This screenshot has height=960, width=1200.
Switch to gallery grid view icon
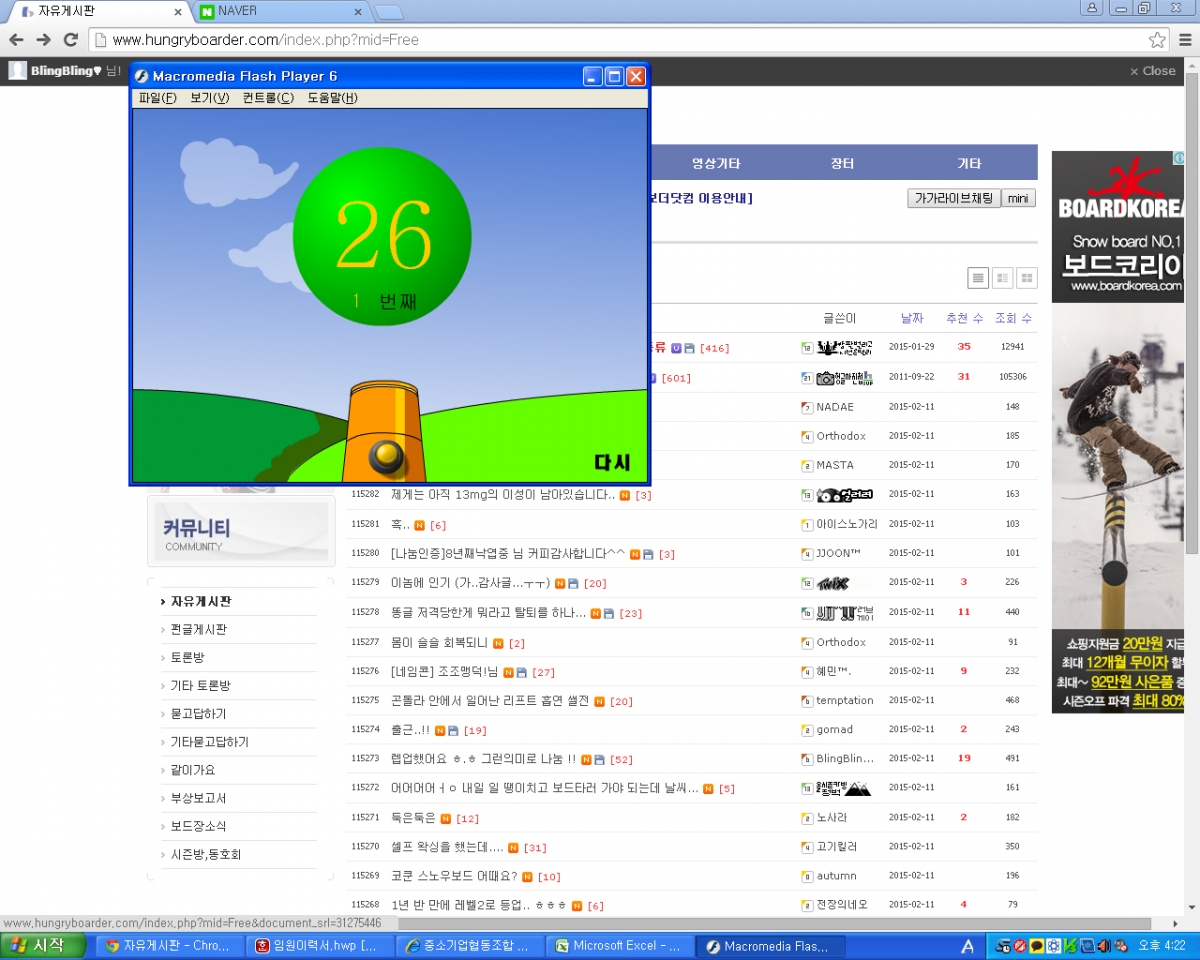pyautogui.click(x=1026, y=278)
